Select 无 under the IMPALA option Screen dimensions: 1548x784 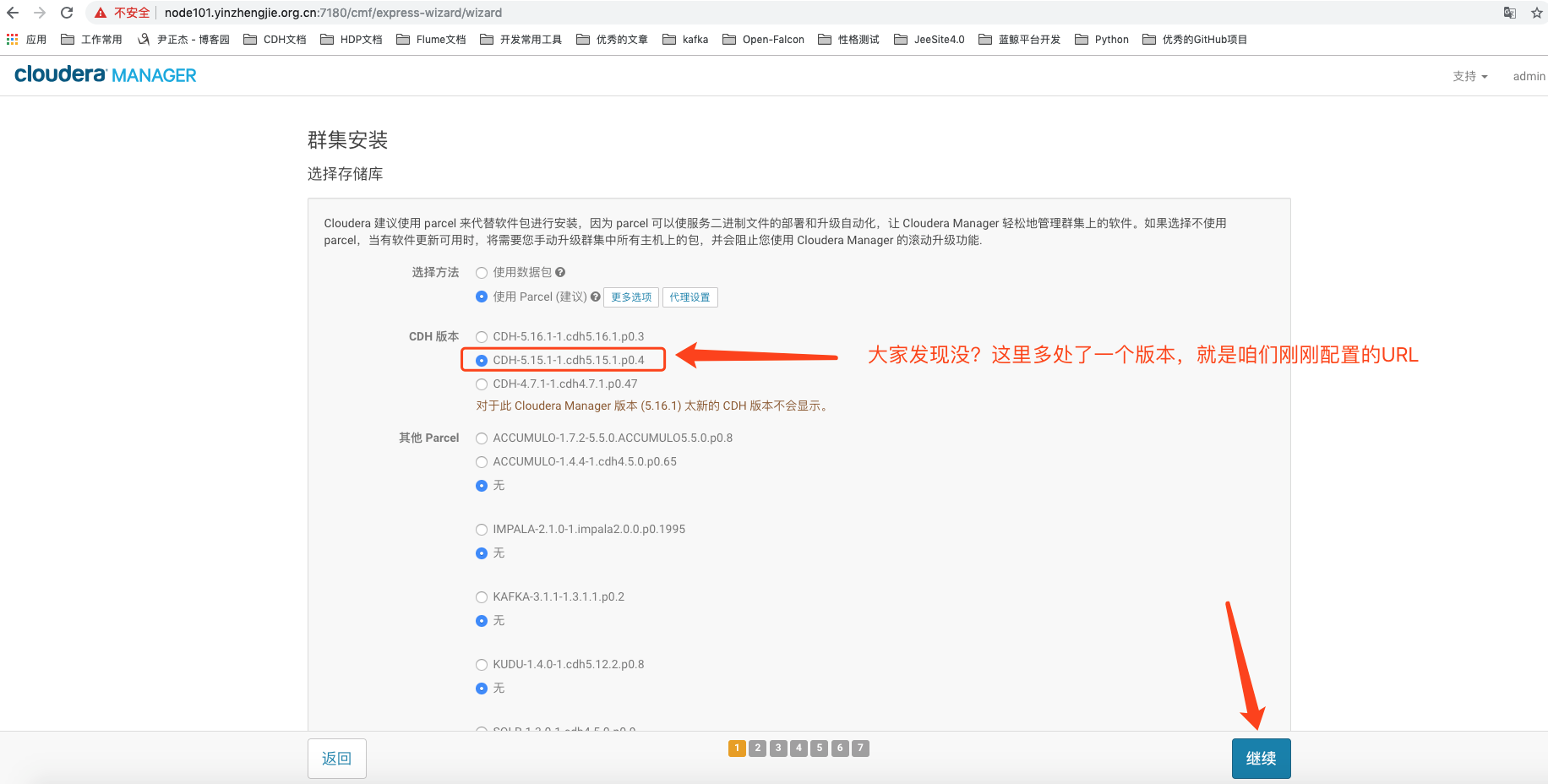pyautogui.click(x=482, y=553)
